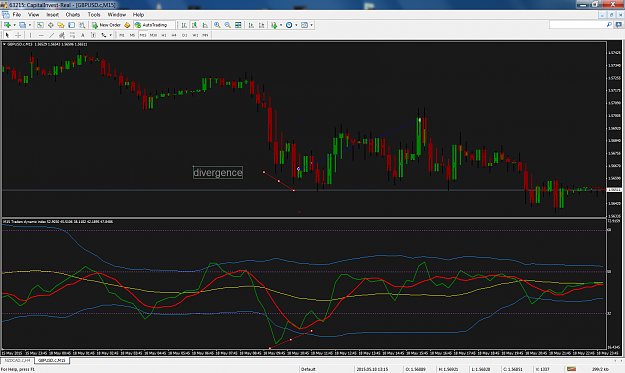Expand the Arrows tool dropdown
Screen dimensions: 625x373
[110, 35]
